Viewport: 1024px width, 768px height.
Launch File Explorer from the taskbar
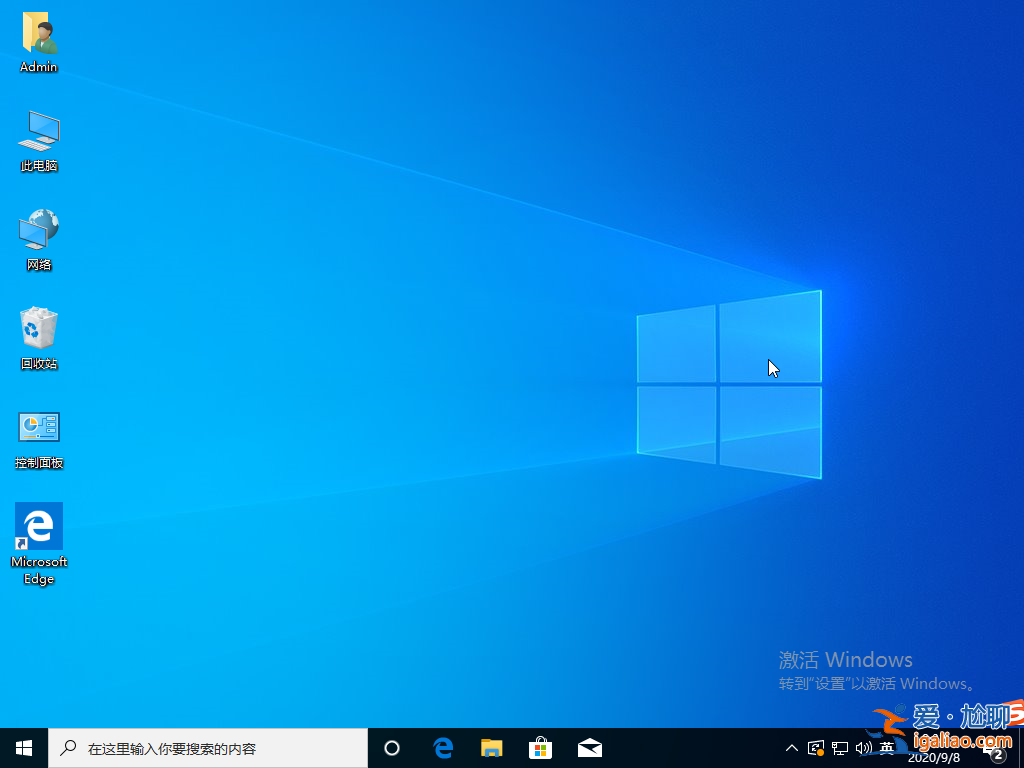coord(491,747)
